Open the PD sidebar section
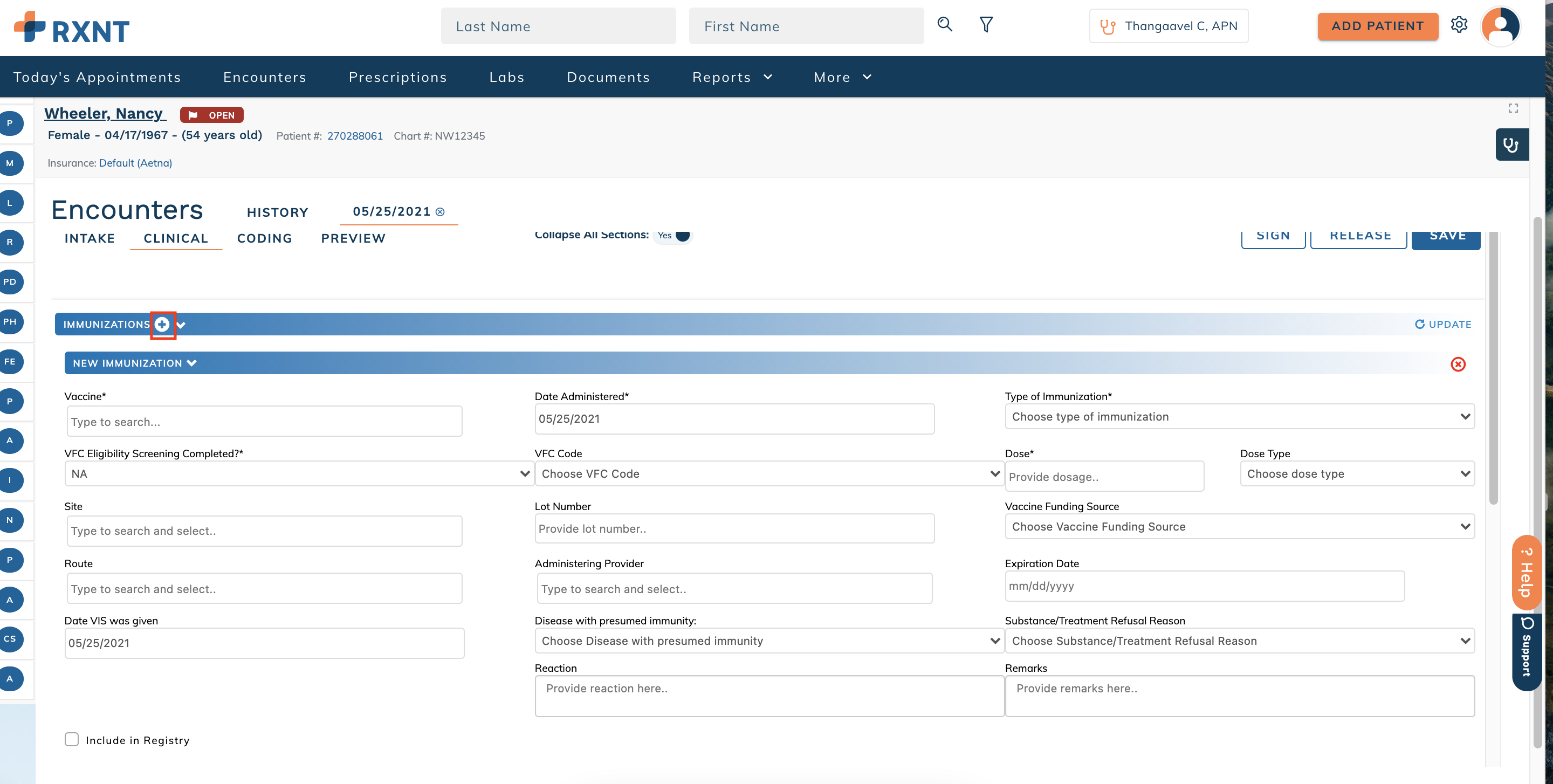The image size is (1553, 784). (10, 282)
